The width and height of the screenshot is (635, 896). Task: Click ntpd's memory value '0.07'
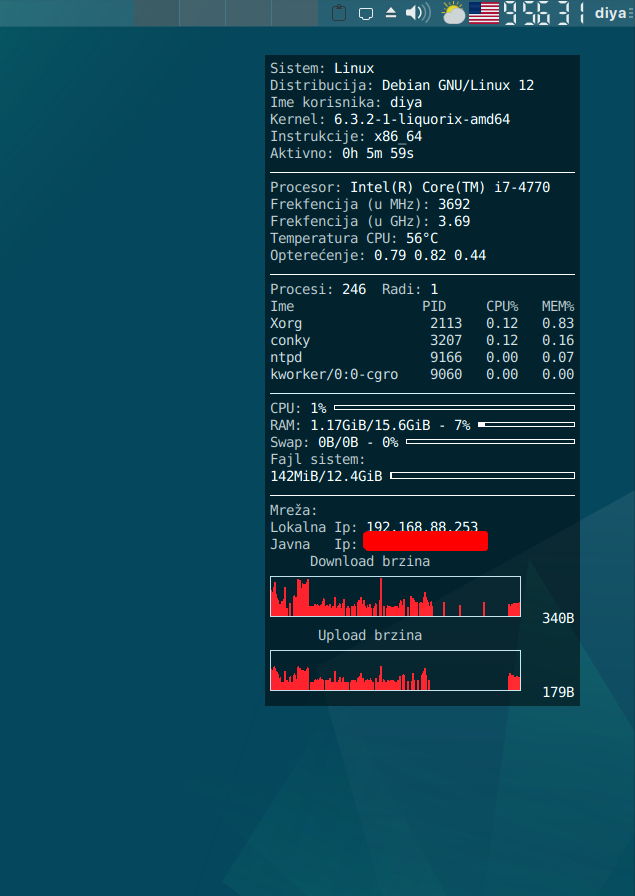pyautogui.click(x=558, y=358)
